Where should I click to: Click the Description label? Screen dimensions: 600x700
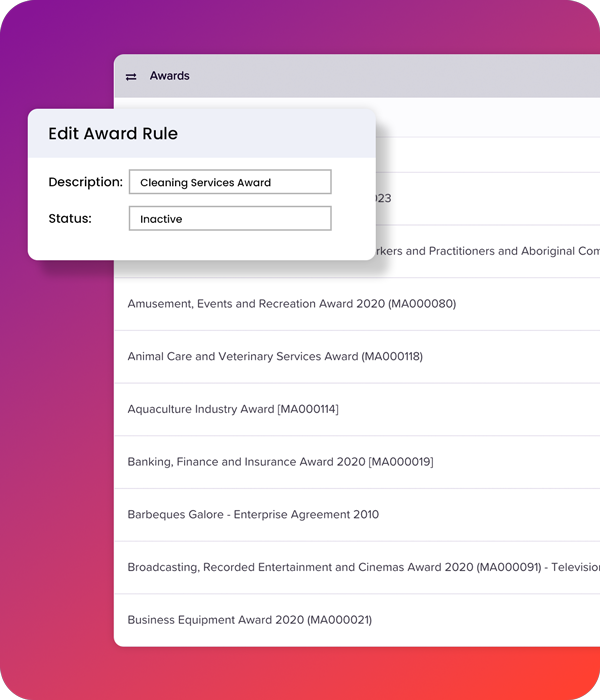(85, 182)
